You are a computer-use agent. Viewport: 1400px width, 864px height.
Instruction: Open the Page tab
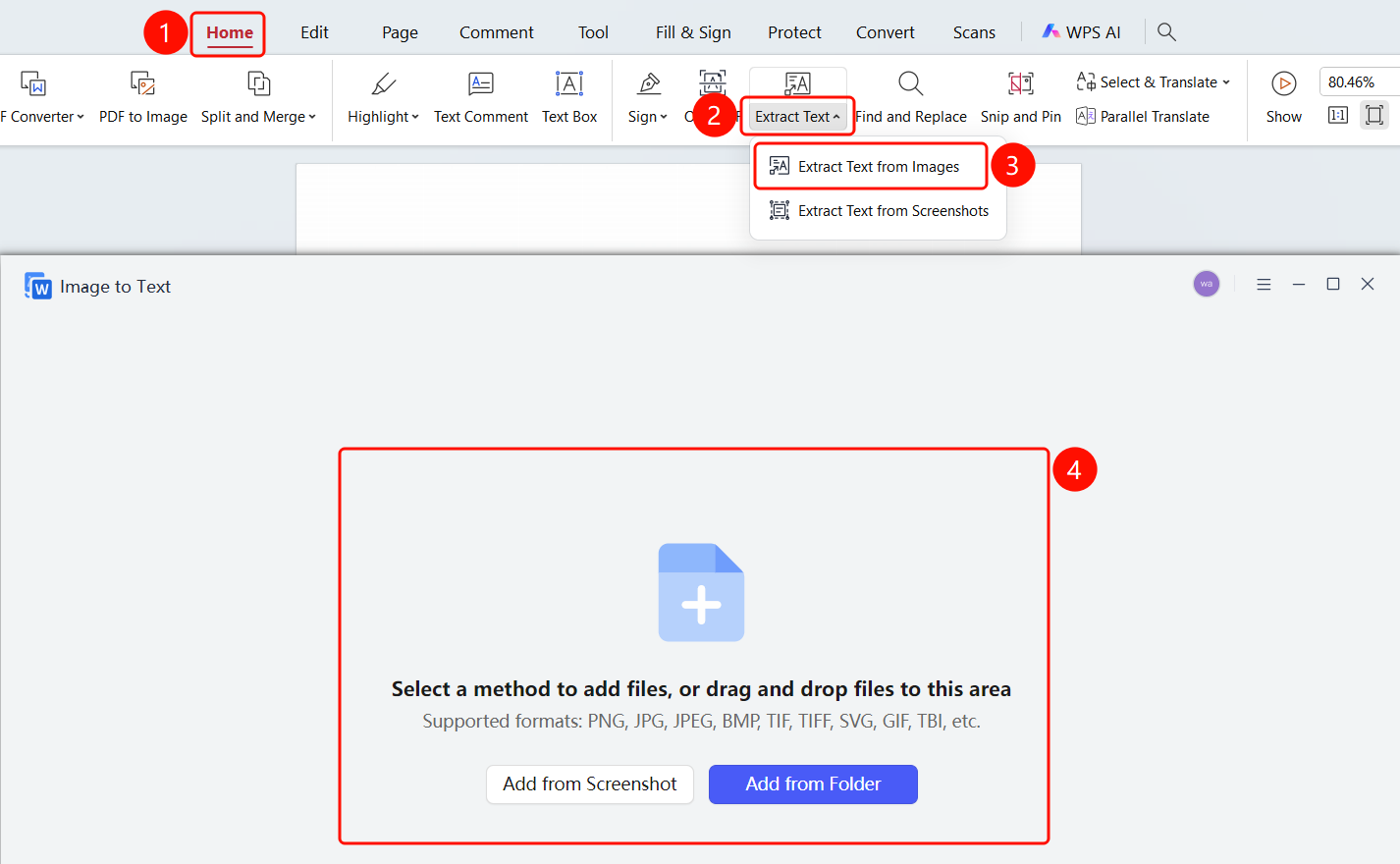(400, 32)
